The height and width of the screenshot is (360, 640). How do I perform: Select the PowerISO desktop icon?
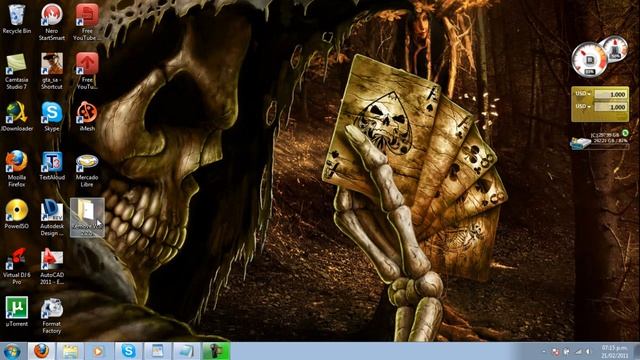[16, 214]
